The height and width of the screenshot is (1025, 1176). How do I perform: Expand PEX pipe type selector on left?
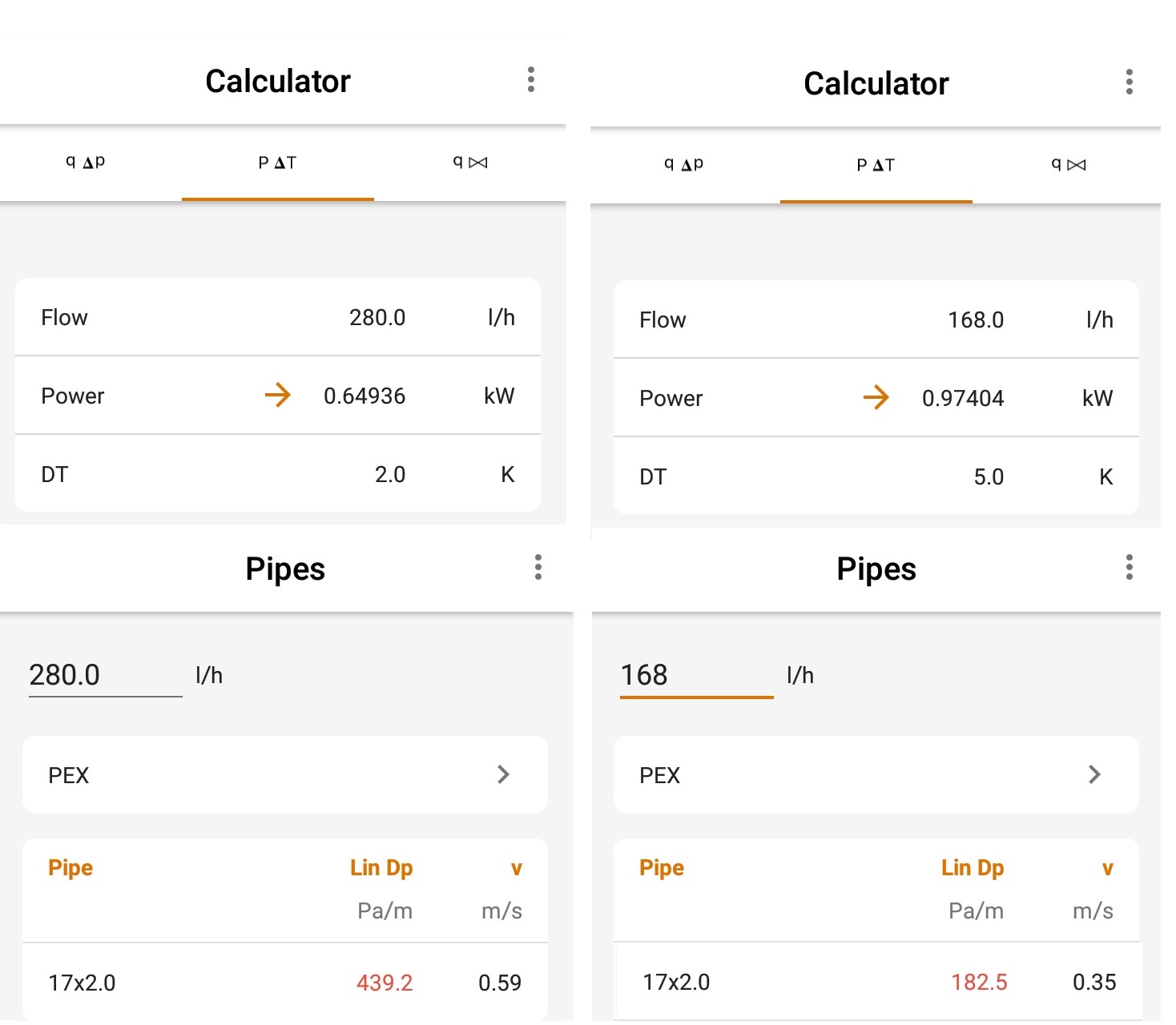point(284,774)
